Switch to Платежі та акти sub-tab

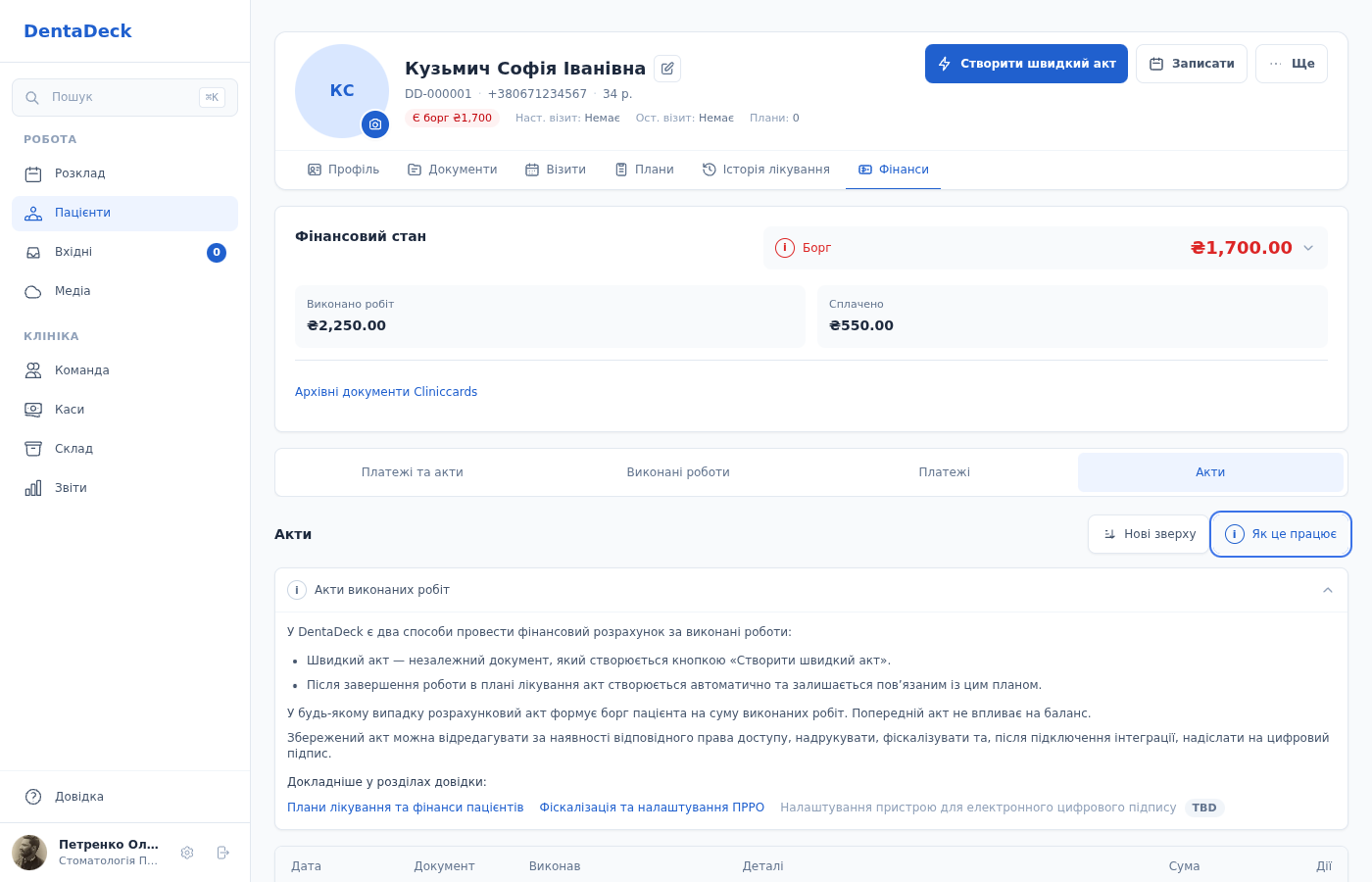(412, 472)
